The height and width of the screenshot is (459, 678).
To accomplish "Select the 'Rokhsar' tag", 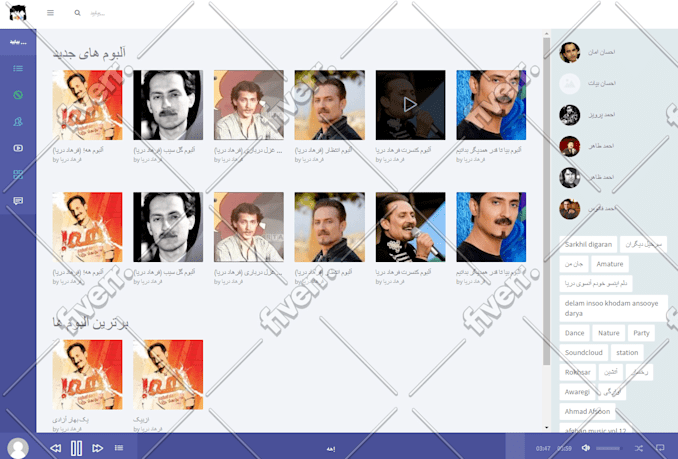I will pyautogui.click(x=578, y=372).
